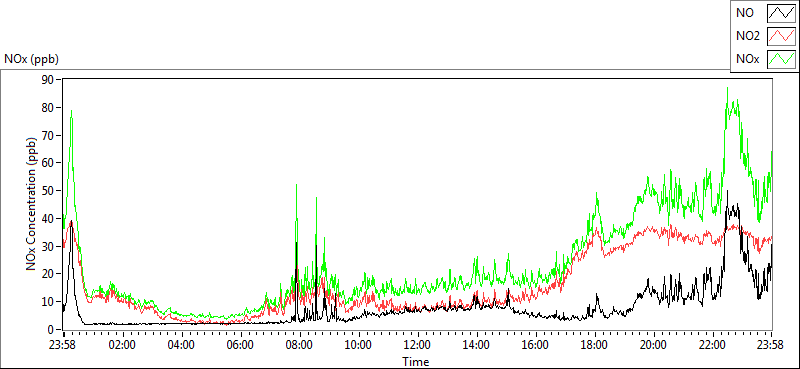Click the 02:00 time axis label

click(122, 344)
